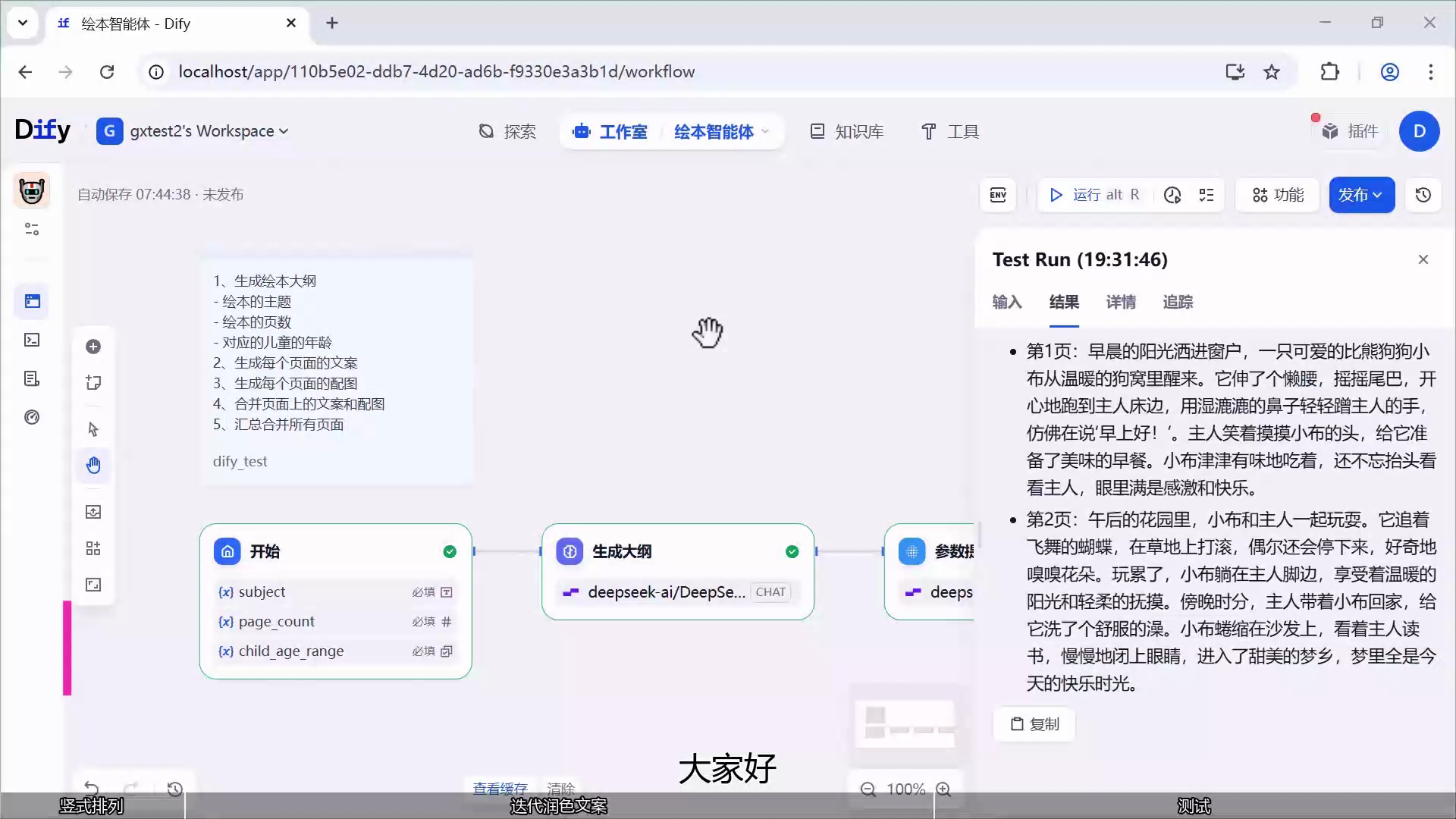The height and width of the screenshot is (819, 1456).
Task: Switch to the 详情 tab
Action: click(x=1121, y=303)
